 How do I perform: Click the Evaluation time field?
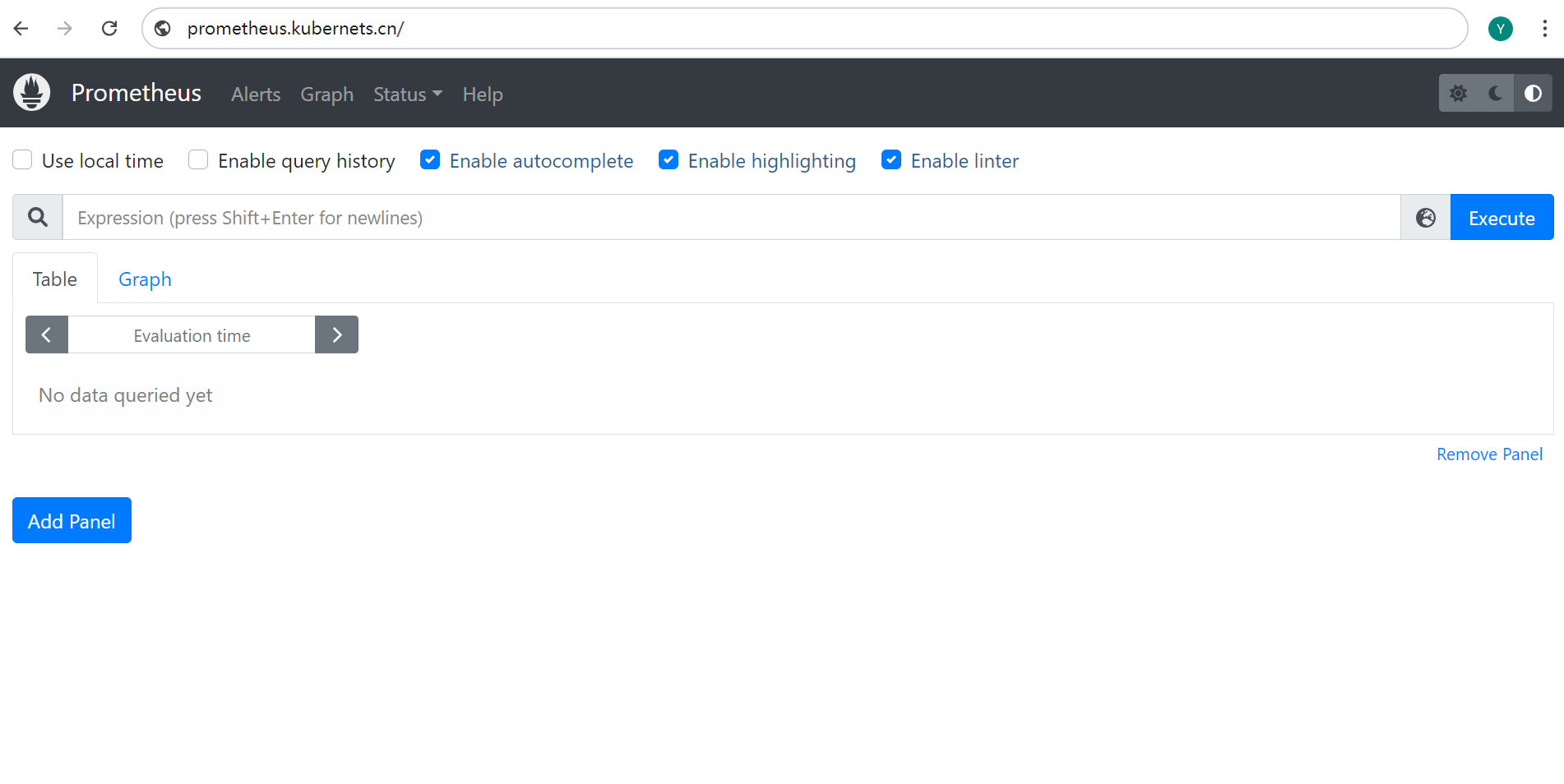(x=192, y=335)
